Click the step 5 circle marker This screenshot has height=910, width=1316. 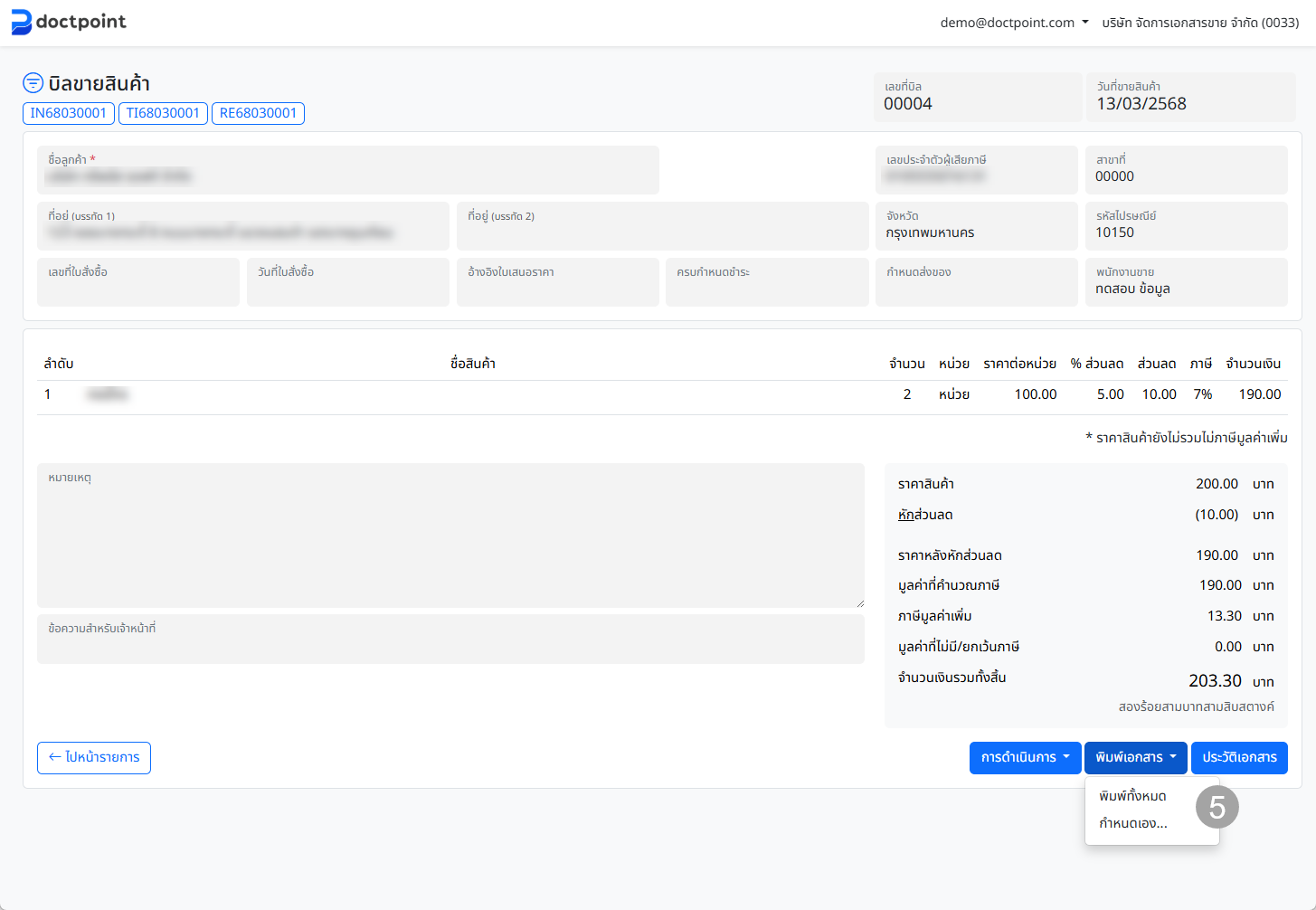point(1217,807)
